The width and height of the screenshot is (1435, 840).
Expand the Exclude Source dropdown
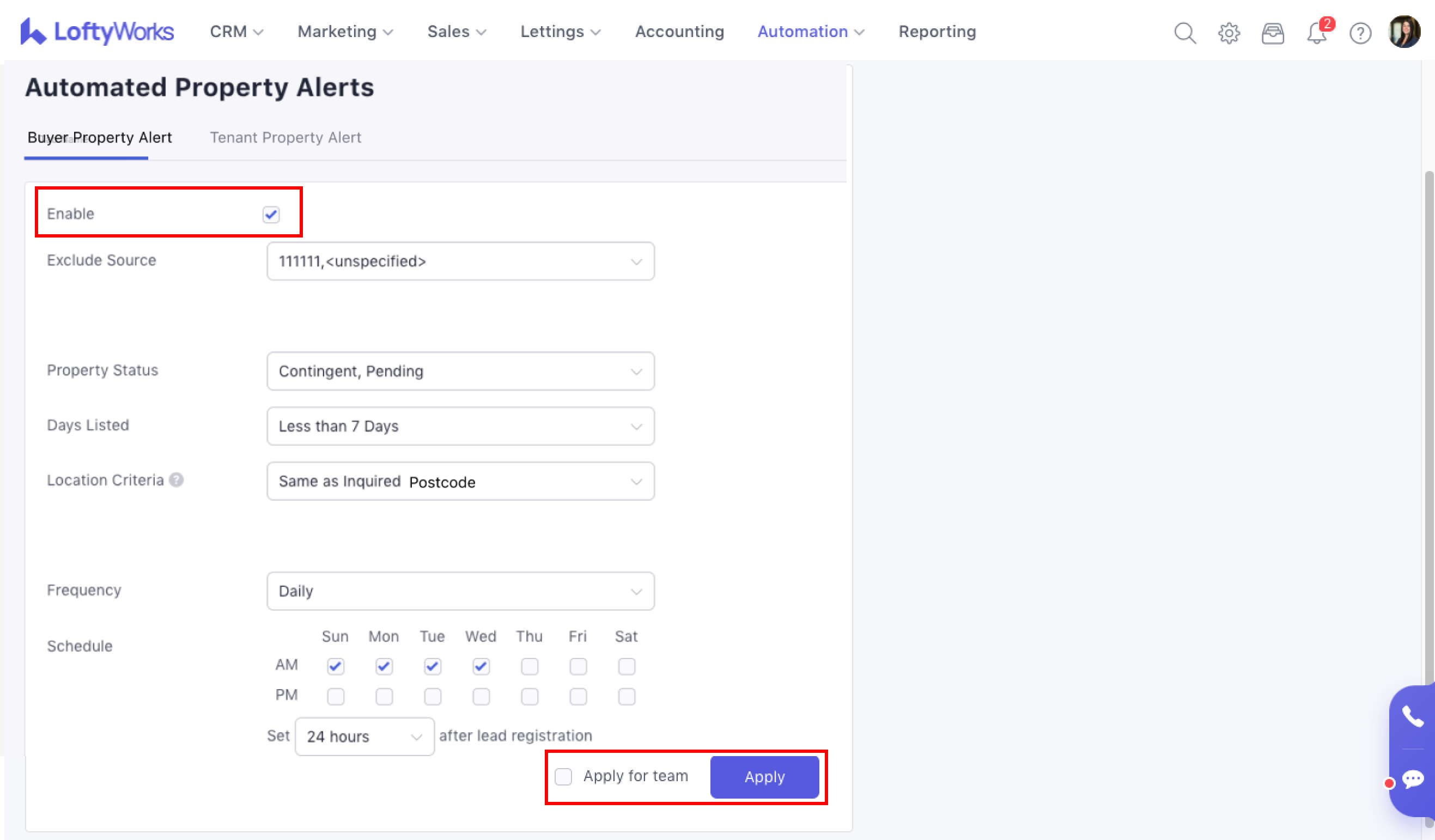[x=460, y=261]
